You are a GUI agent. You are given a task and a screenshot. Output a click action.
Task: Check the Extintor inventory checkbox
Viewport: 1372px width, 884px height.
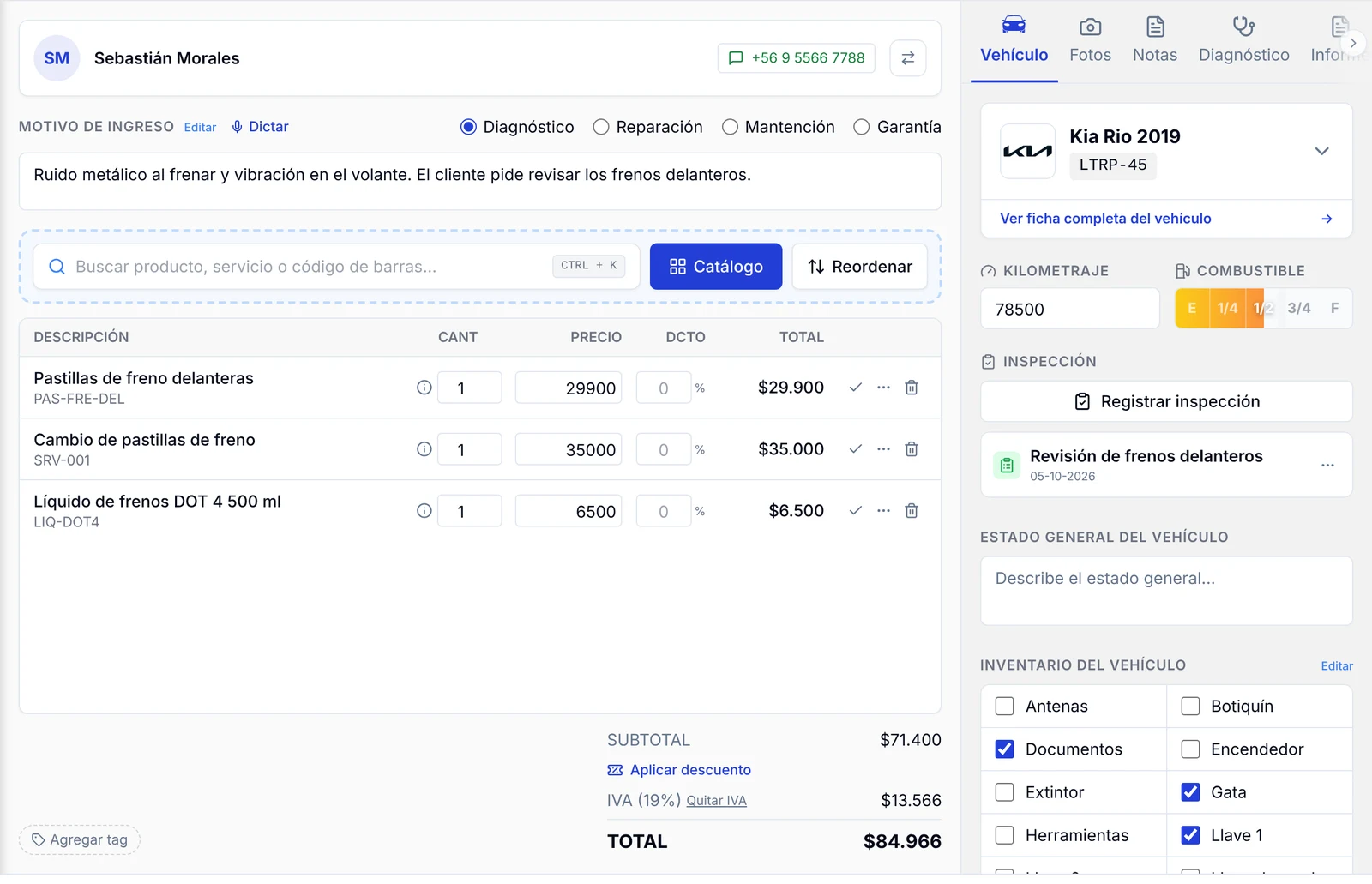[x=1004, y=792]
